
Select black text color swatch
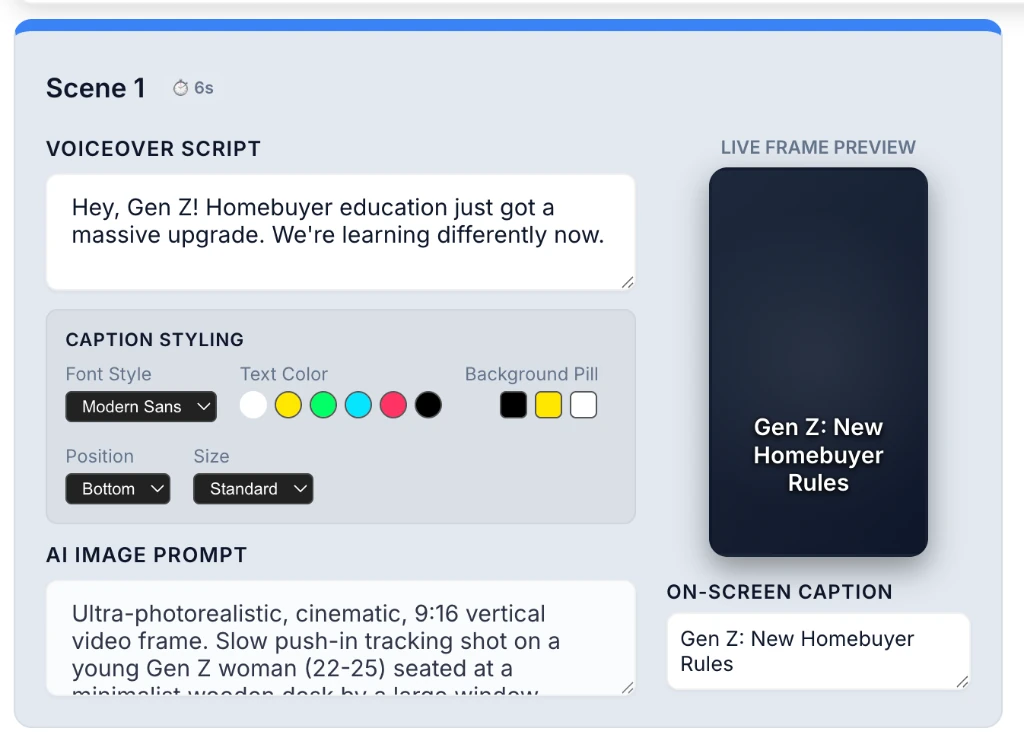tap(428, 405)
